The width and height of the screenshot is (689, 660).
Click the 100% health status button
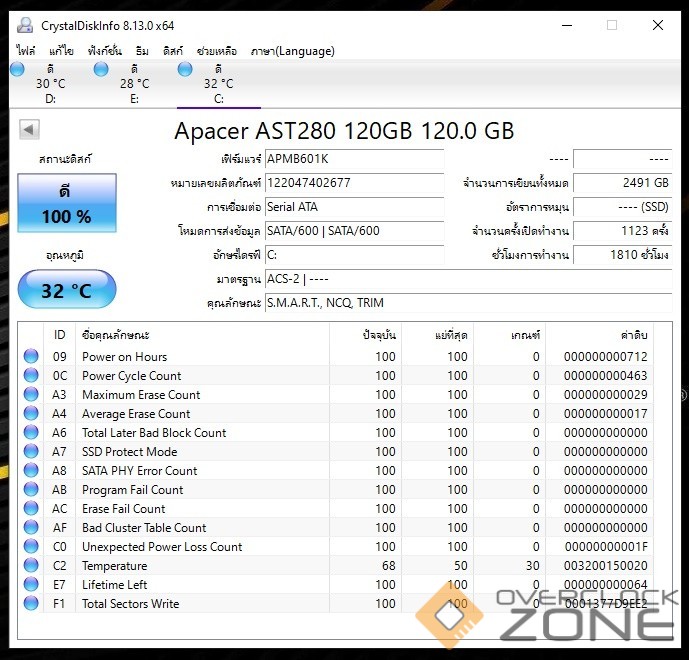pyautogui.click(x=67, y=203)
